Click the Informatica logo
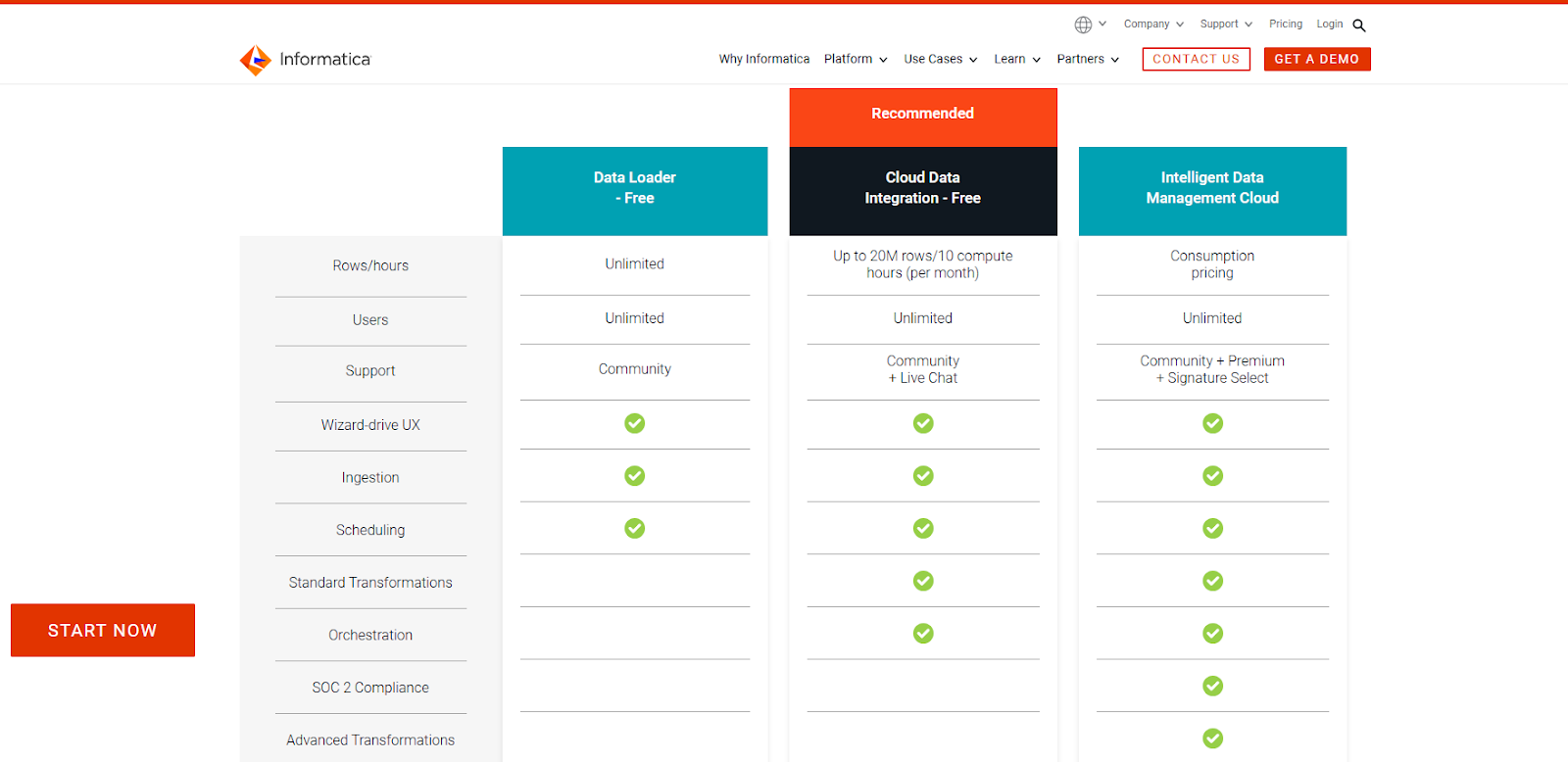Viewport: 1568px width, 762px height. click(305, 60)
